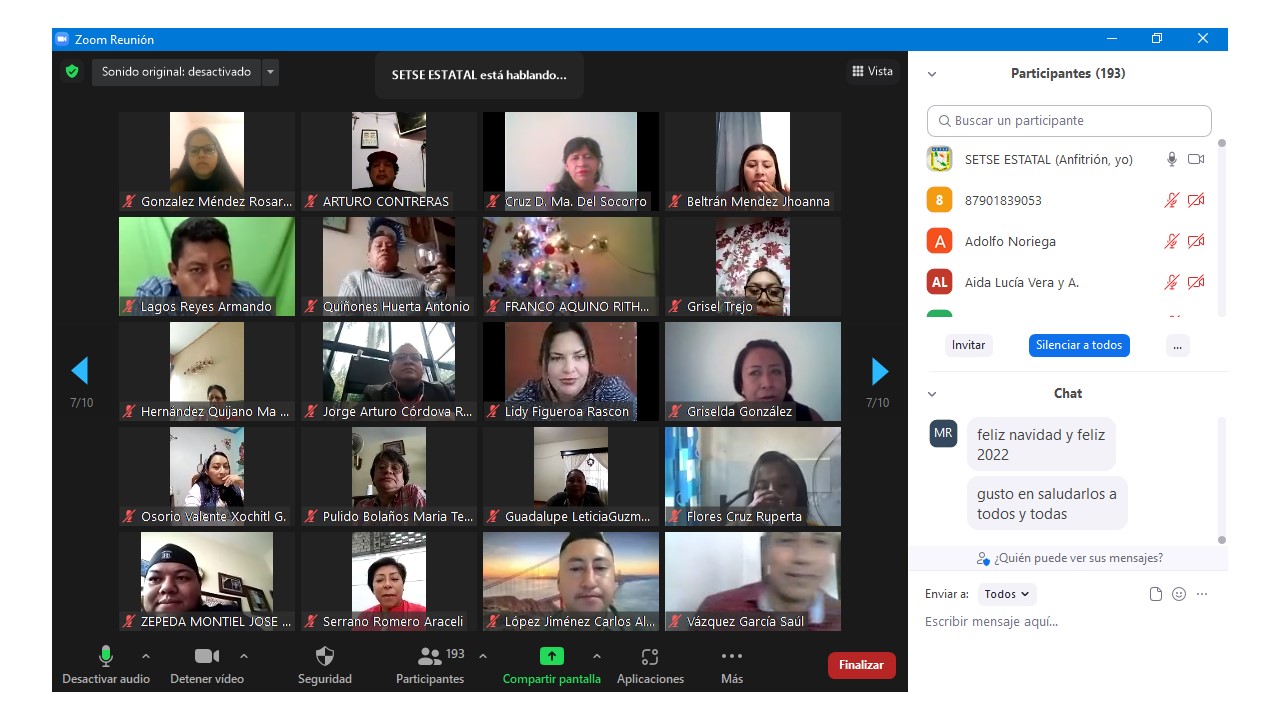Open the Vista layout menu
The image size is (1280, 720).
[872, 71]
